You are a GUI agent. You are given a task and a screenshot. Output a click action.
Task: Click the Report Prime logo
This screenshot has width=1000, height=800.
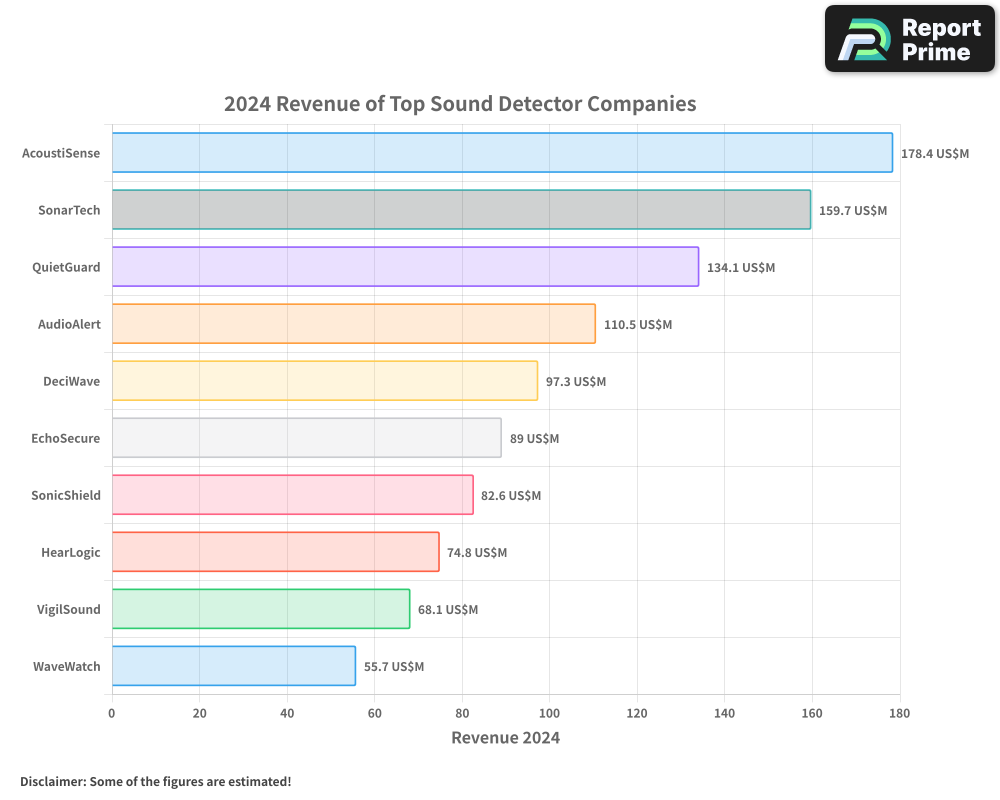coord(909,40)
